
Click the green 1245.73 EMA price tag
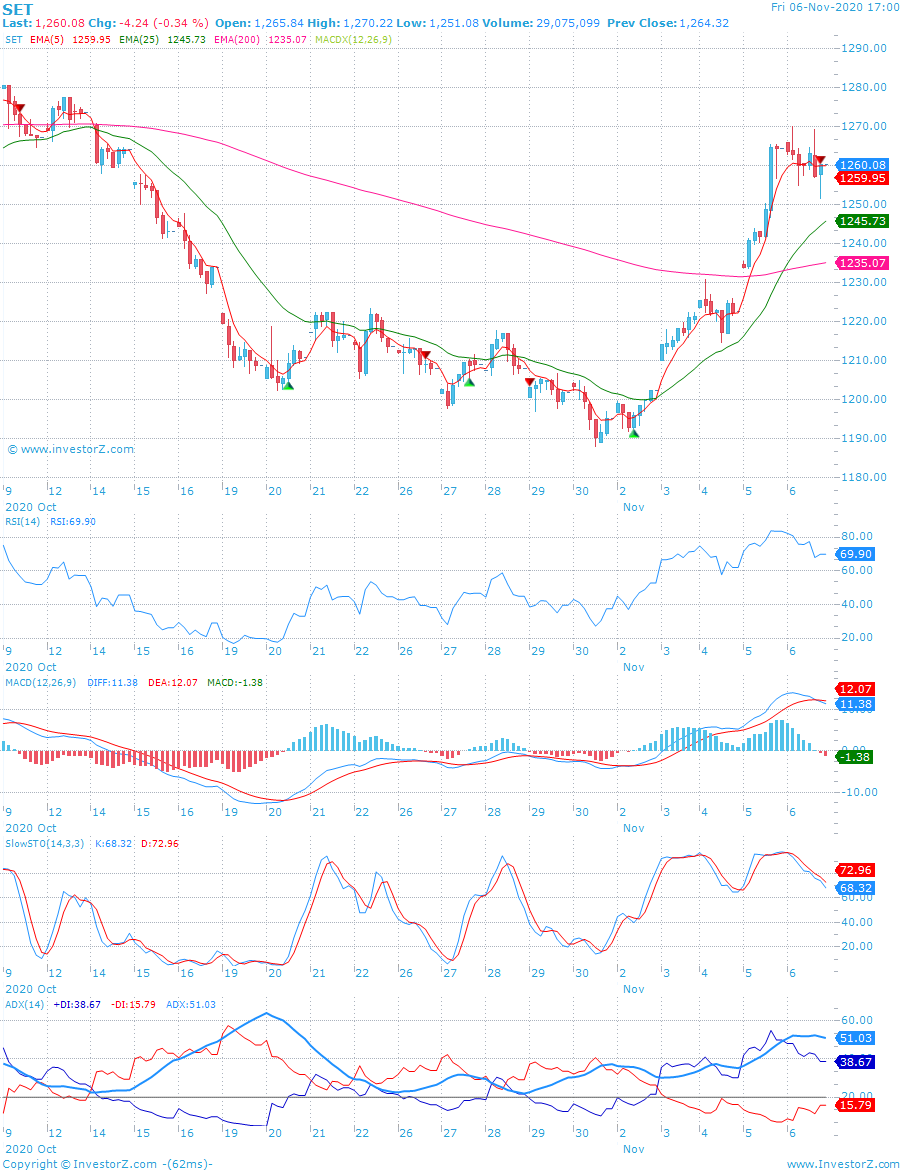[x=862, y=221]
